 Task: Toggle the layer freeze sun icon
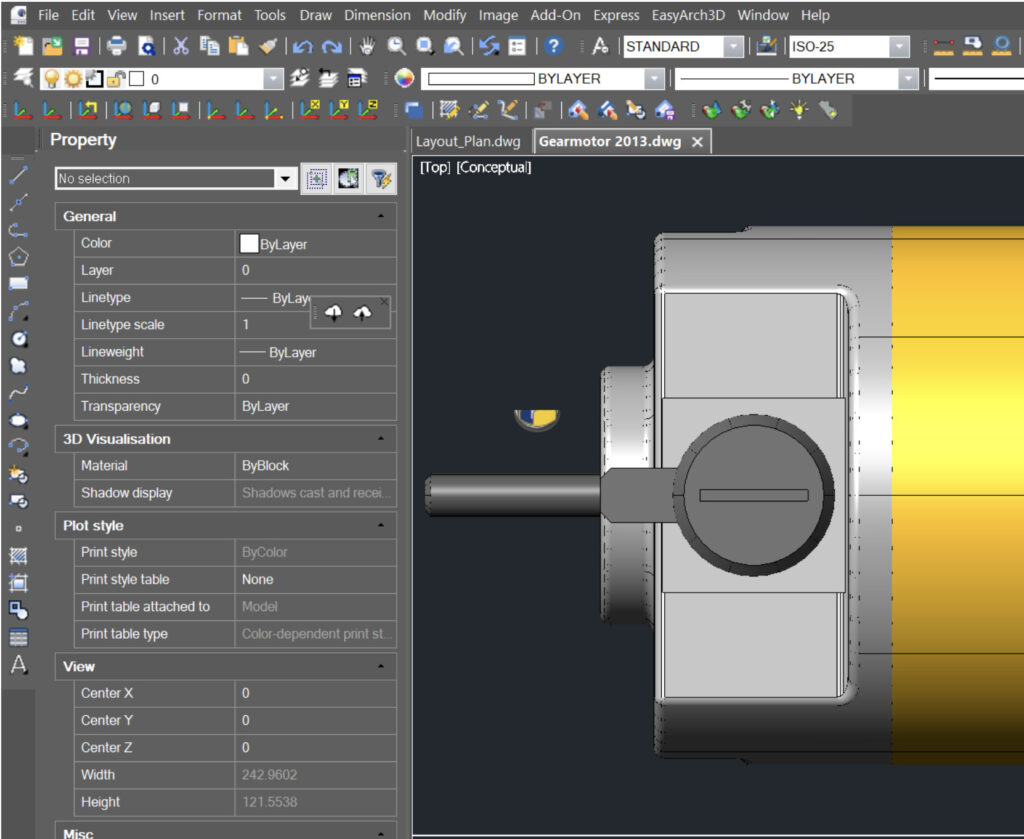point(72,79)
